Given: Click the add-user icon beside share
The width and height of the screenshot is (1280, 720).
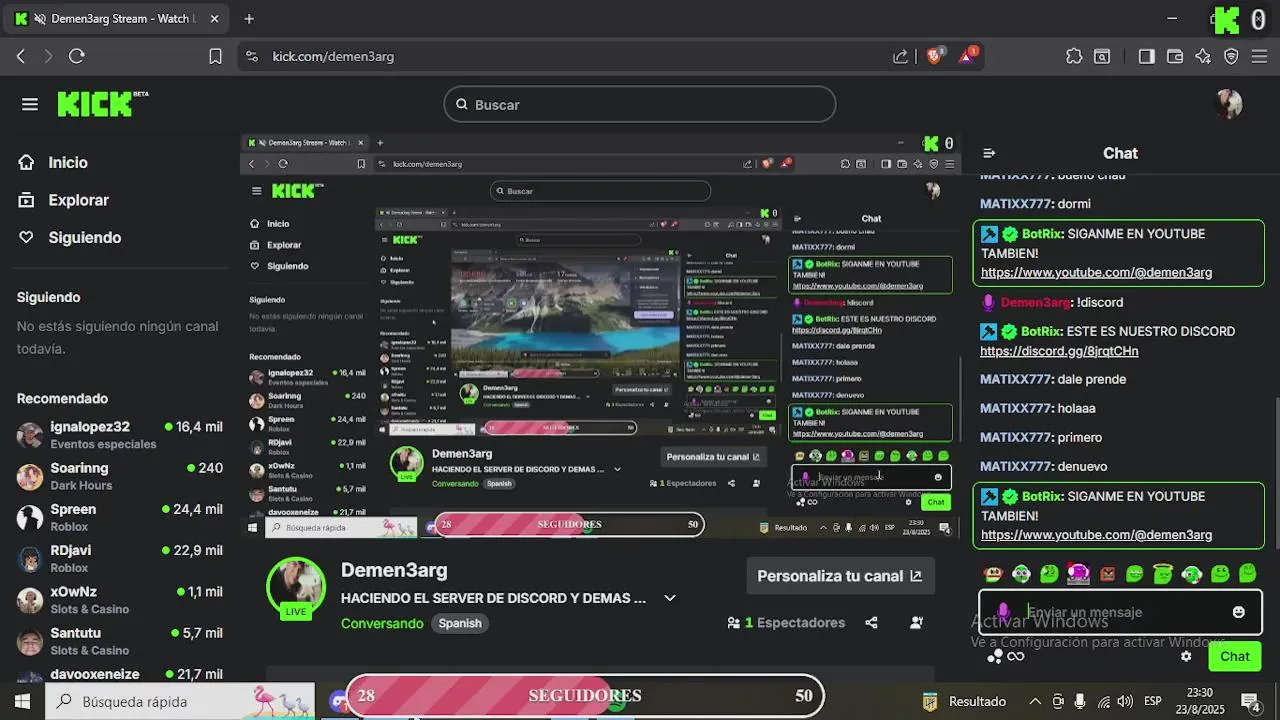Looking at the screenshot, I should click(x=916, y=622).
